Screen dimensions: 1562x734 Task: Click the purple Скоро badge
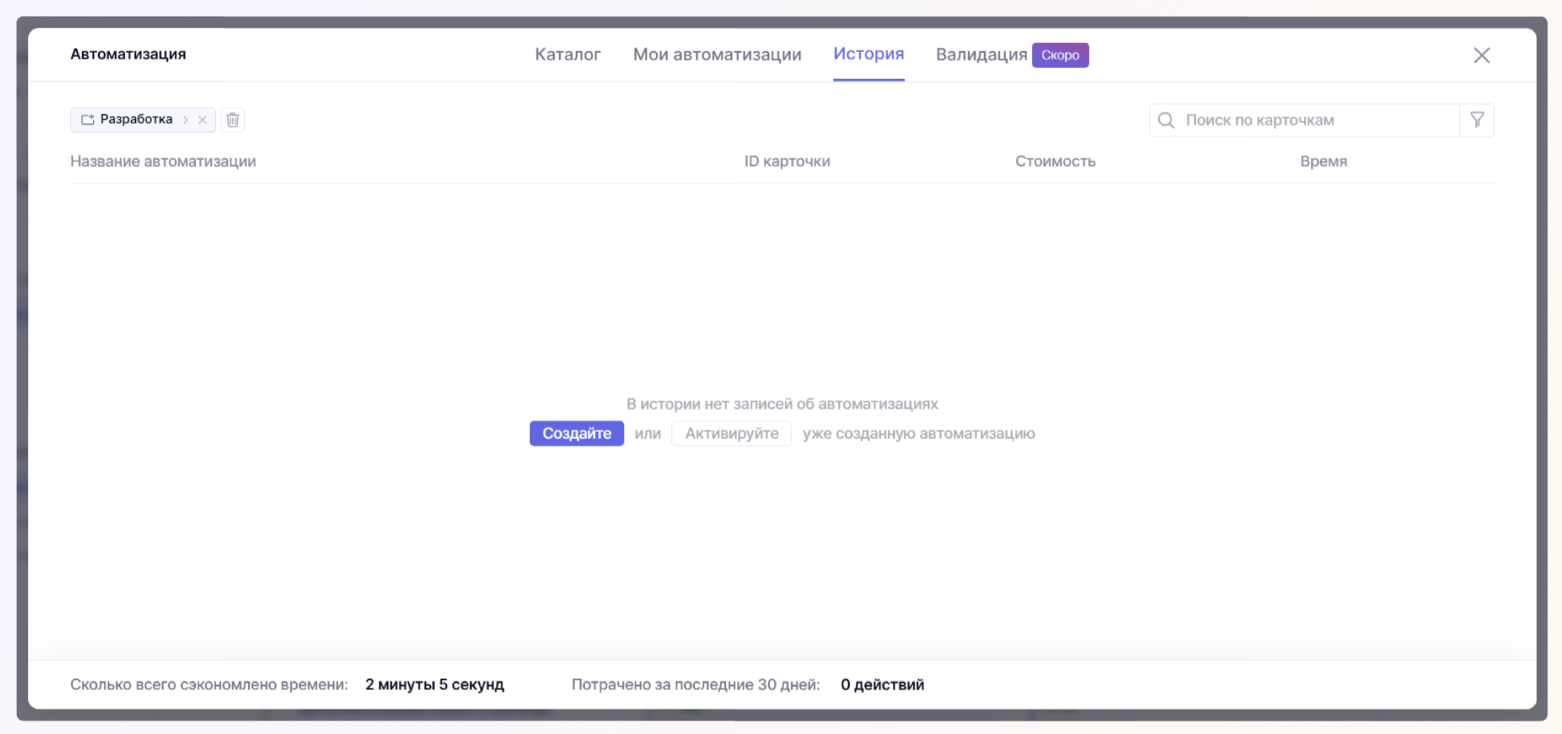tap(1060, 55)
